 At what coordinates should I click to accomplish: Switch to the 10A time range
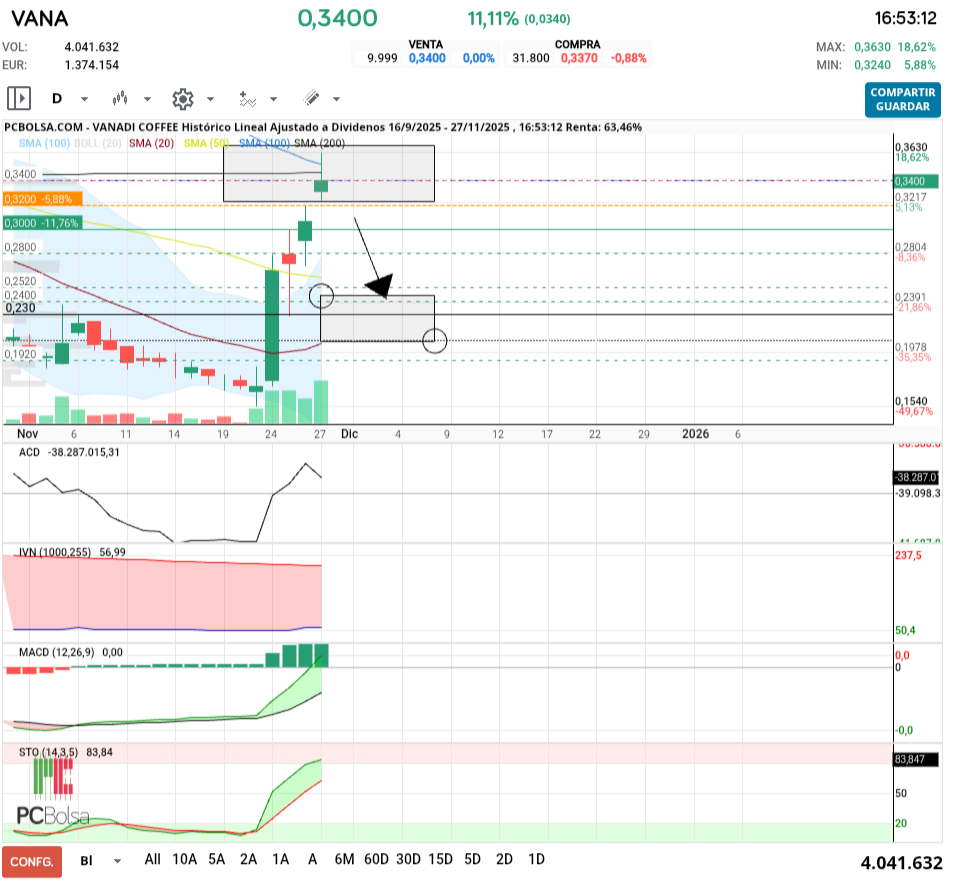185,859
